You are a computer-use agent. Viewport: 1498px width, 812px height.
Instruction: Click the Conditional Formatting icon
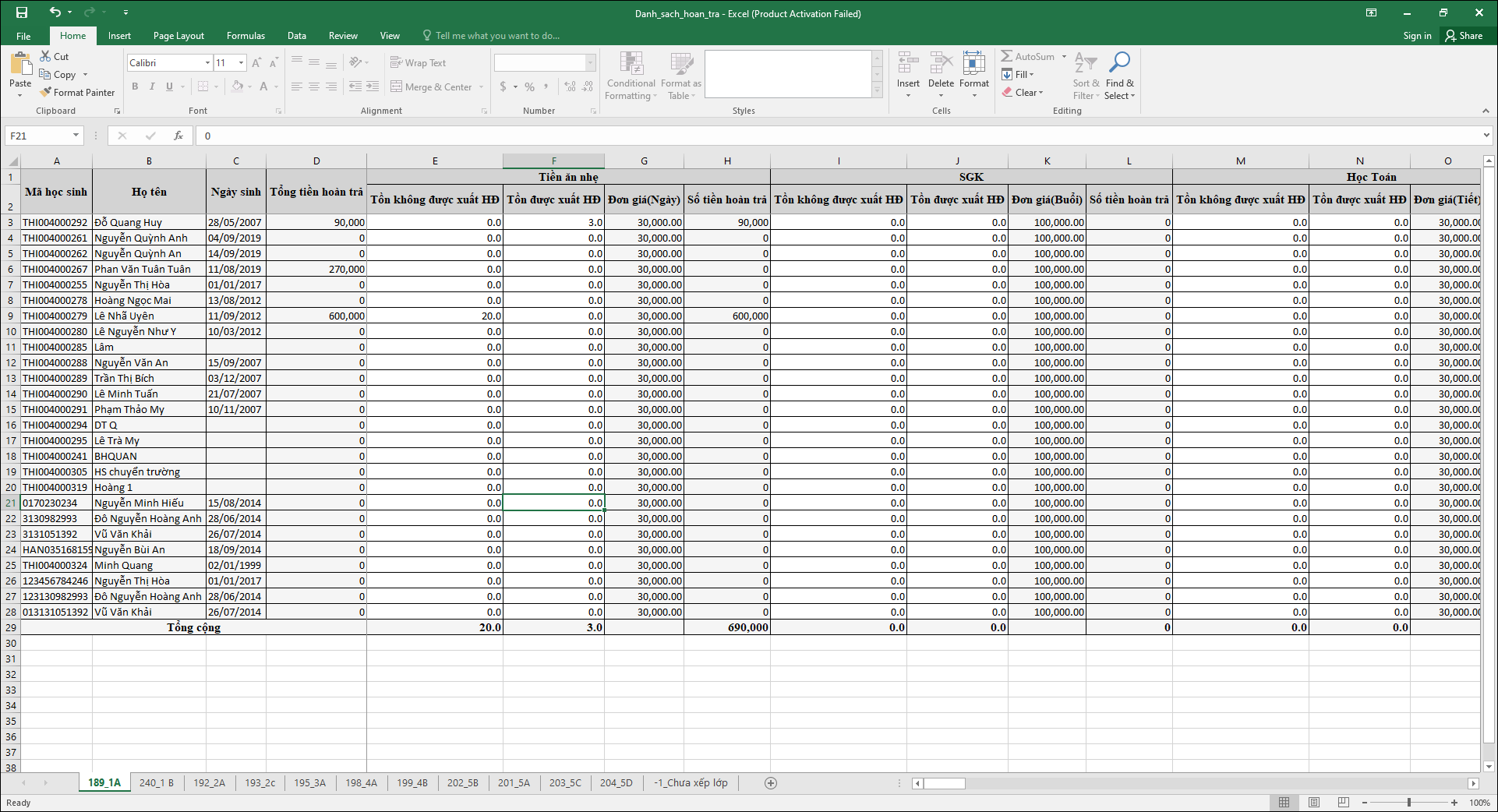(631, 64)
